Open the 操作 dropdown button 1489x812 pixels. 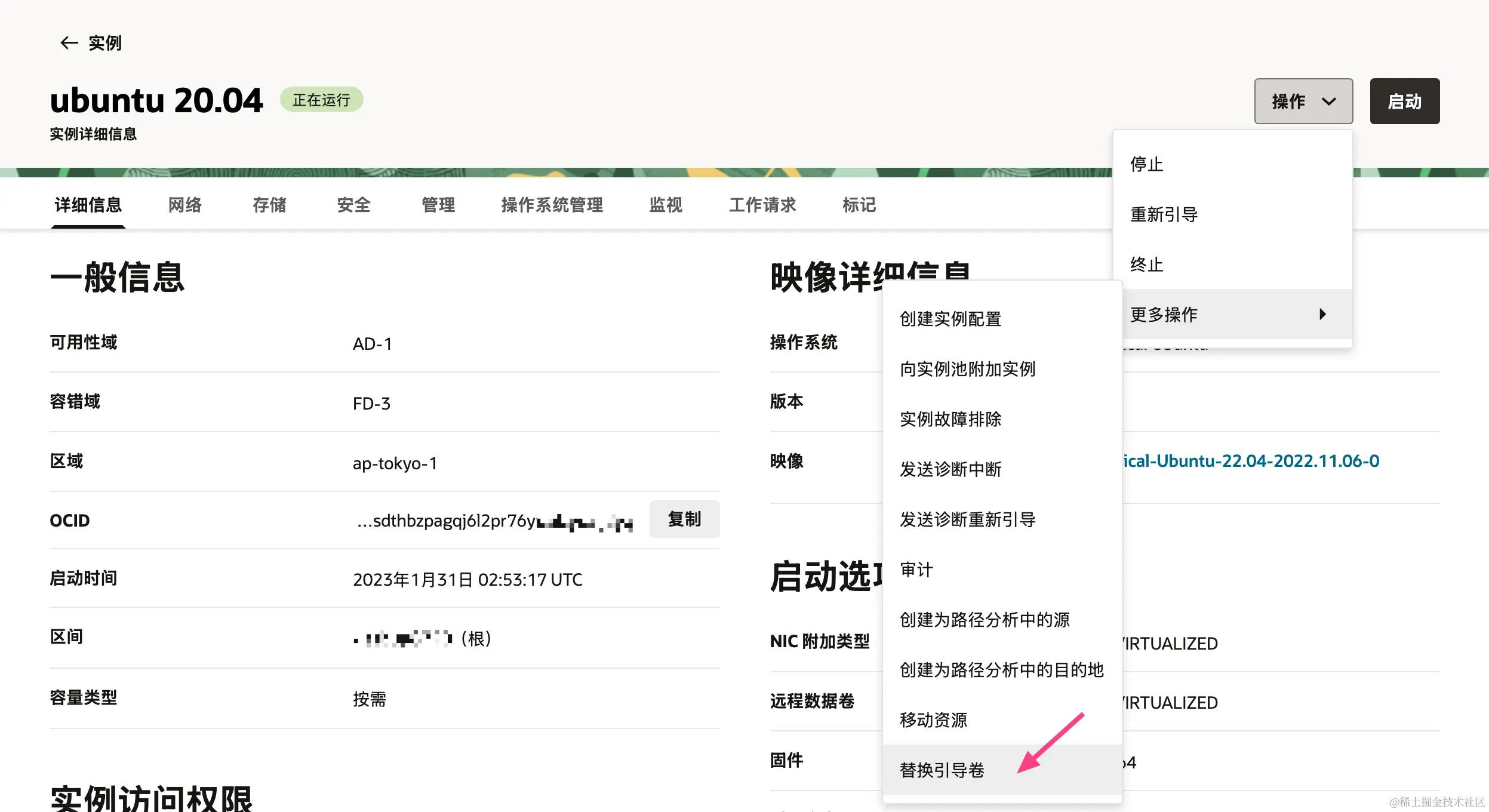(x=1303, y=101)
